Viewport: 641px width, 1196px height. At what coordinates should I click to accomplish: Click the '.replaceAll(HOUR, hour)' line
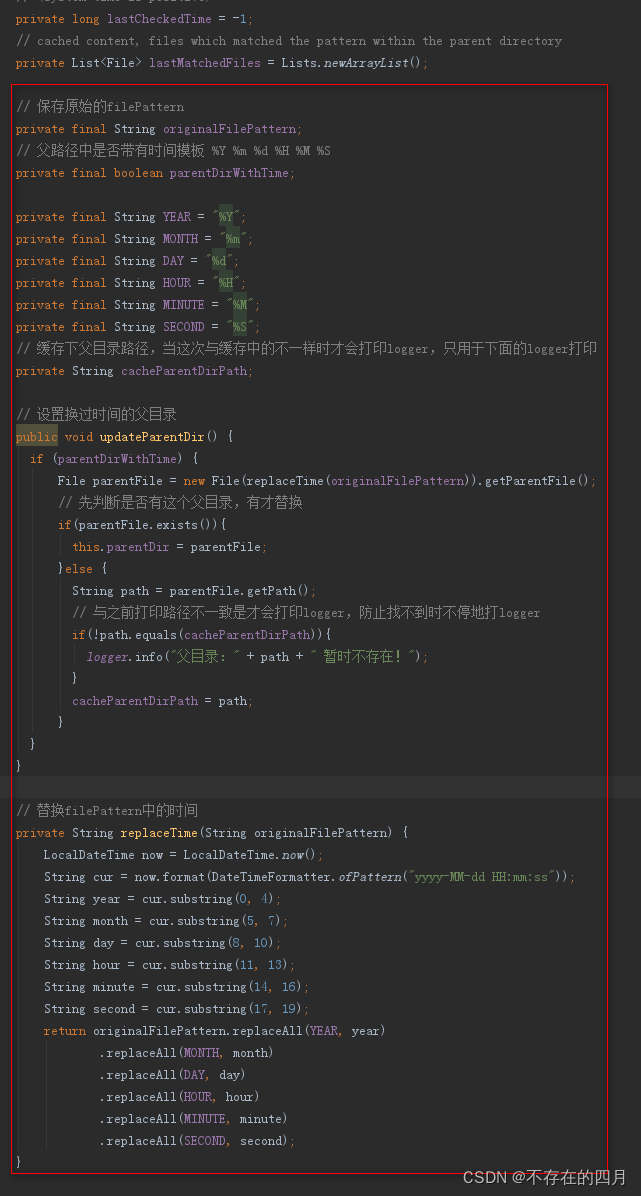tap(179, 1097)
